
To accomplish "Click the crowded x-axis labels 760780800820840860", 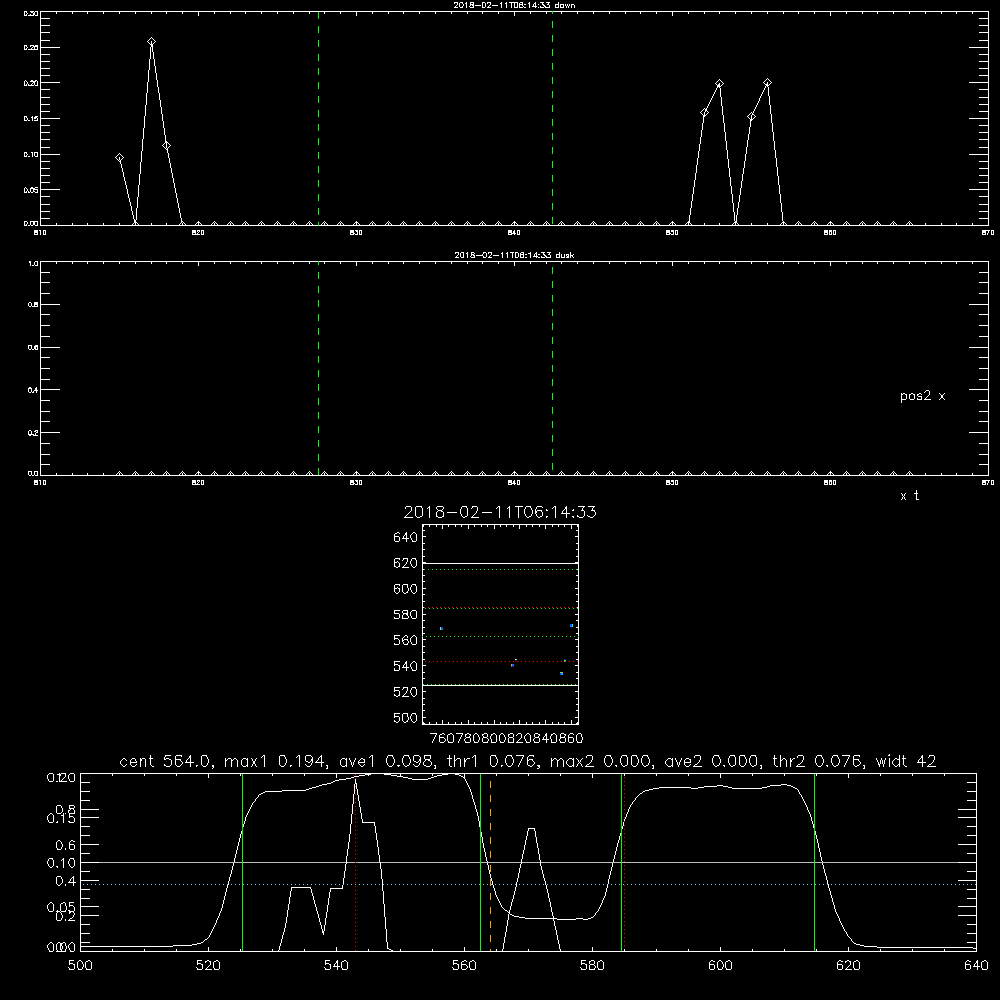I will pos(506,739).
